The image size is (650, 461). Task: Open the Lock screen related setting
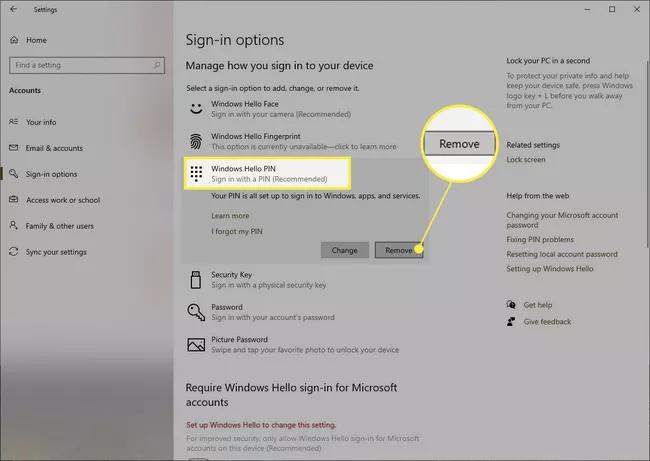point(526,160)
